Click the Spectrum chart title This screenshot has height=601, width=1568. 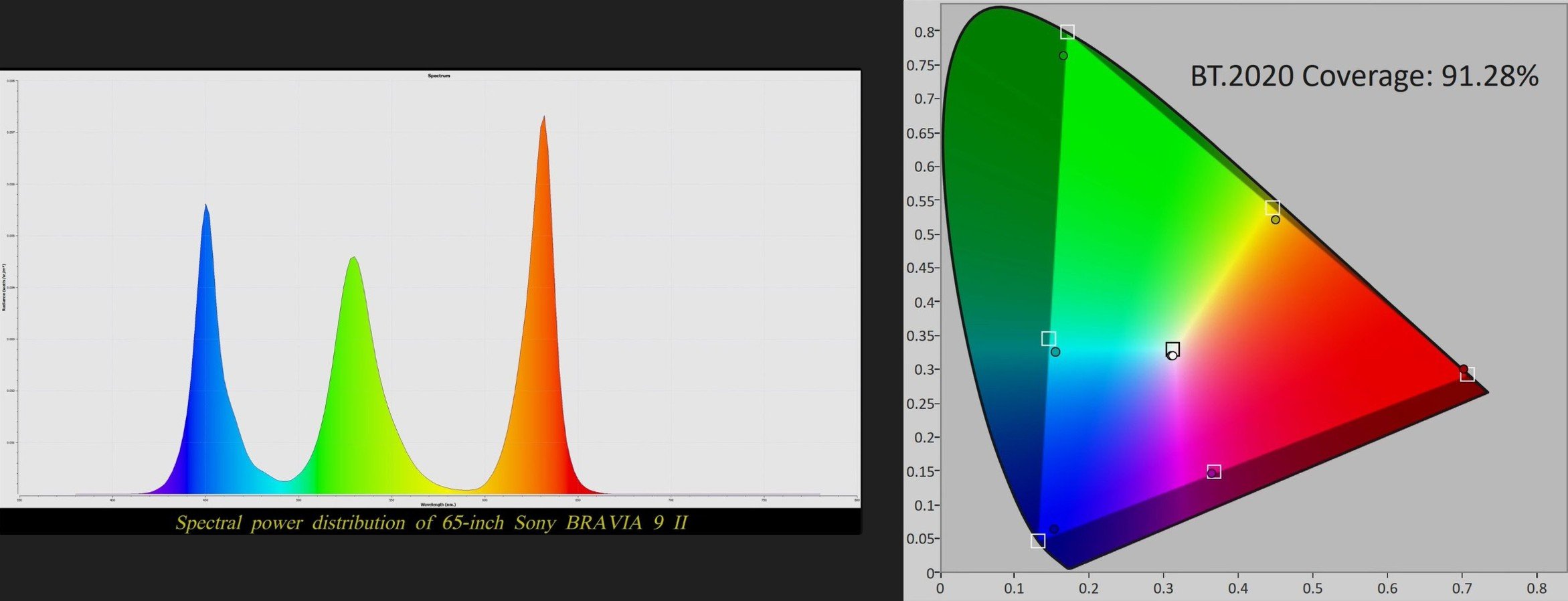439,76
